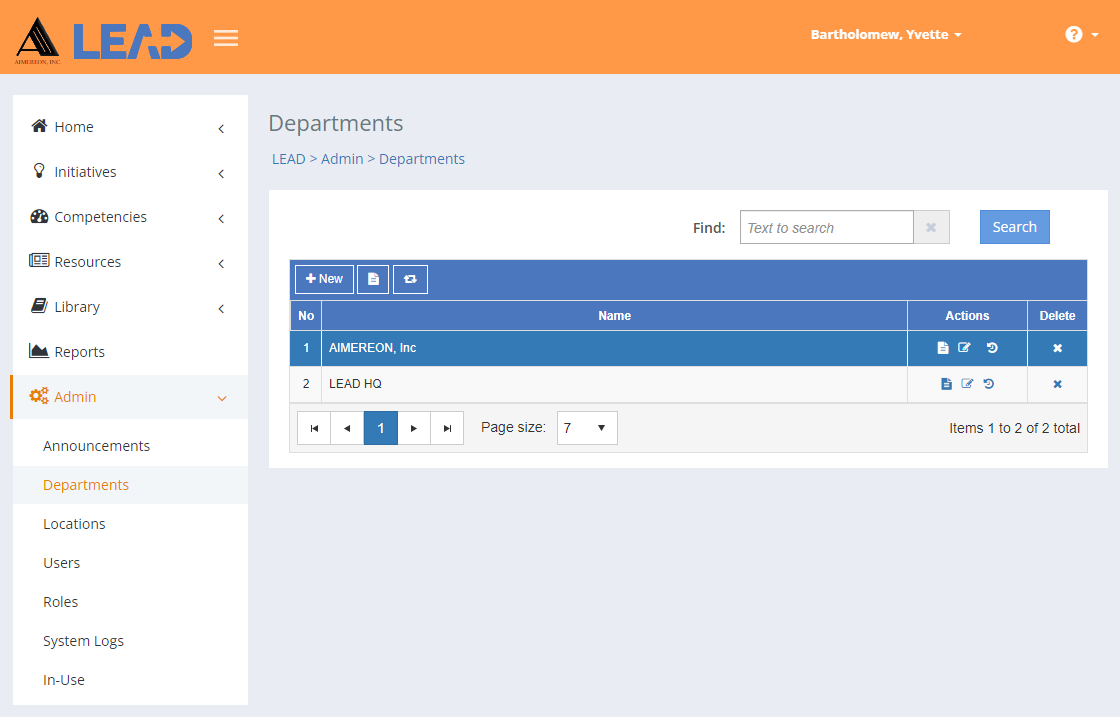Edit the LEAD HQ department
The width and height of the screenshot is (1120, 717).
967,384
